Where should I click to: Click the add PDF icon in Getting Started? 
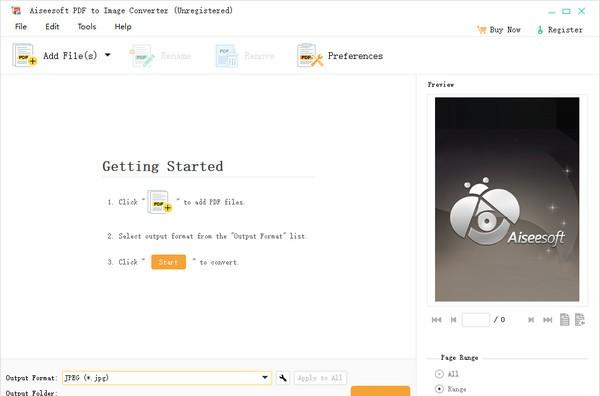pos(160,202)
